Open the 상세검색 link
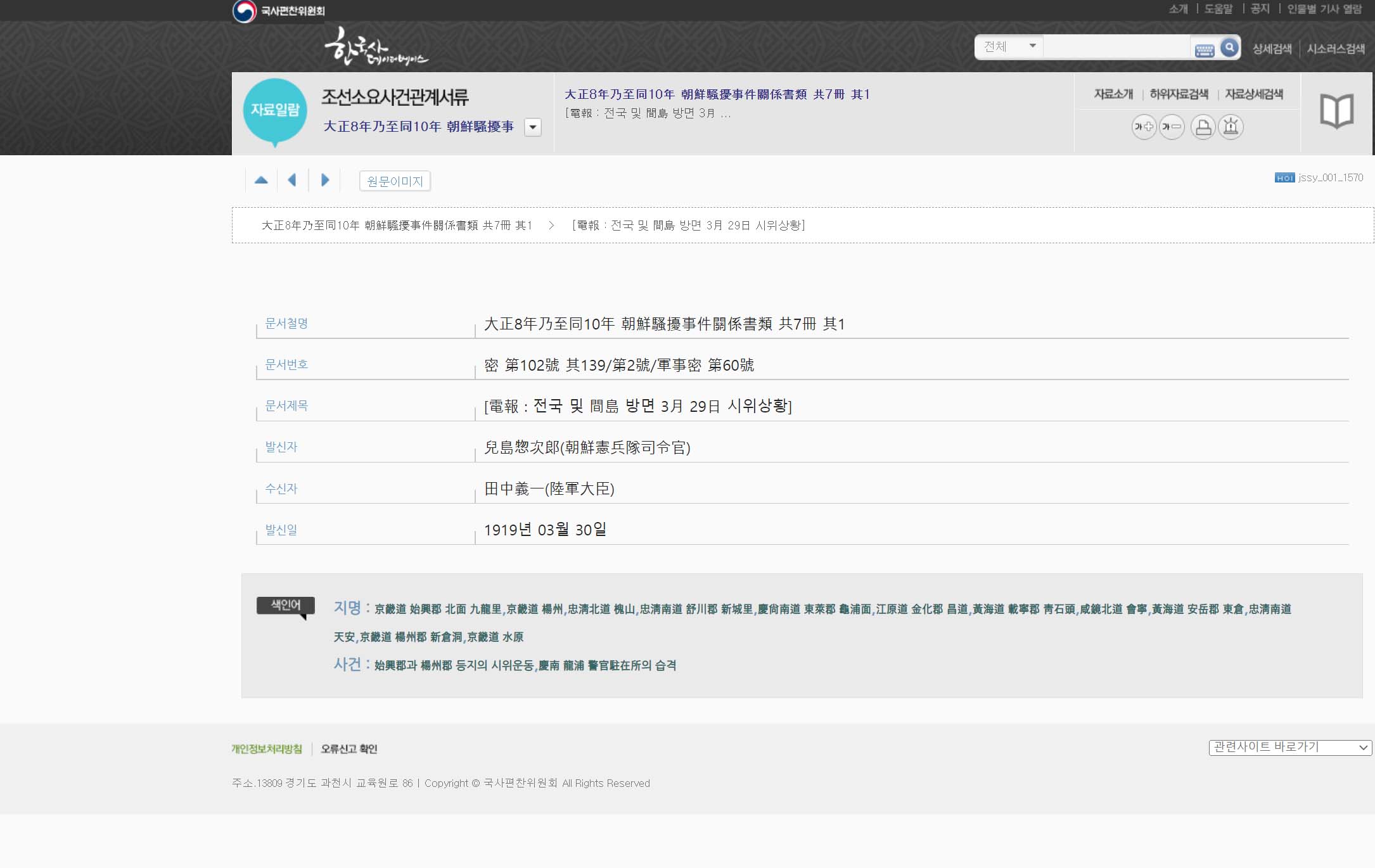Viewport: 1375px width, 868px height. click(1272, 49)
